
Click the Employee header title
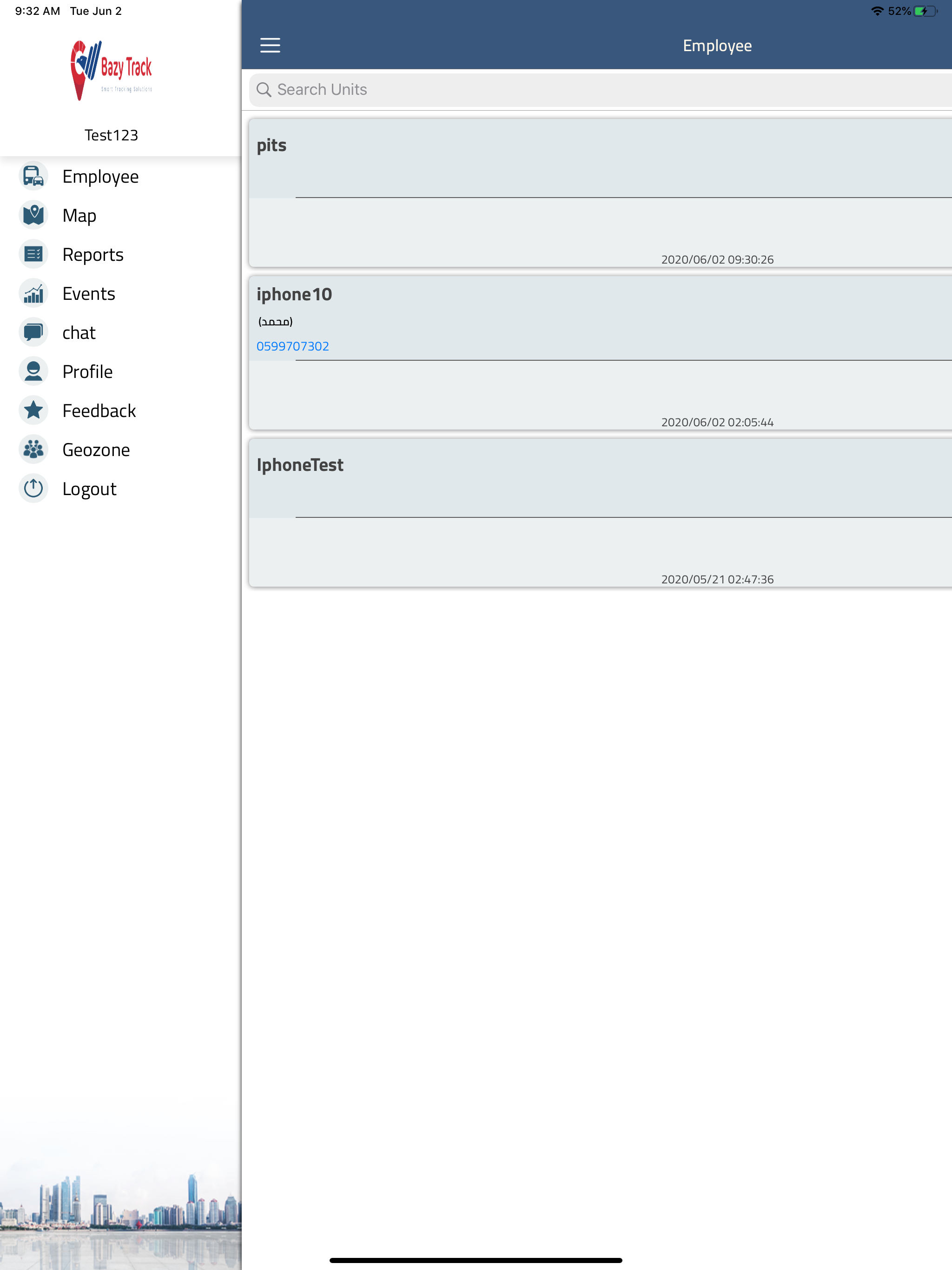coord(717,46)
